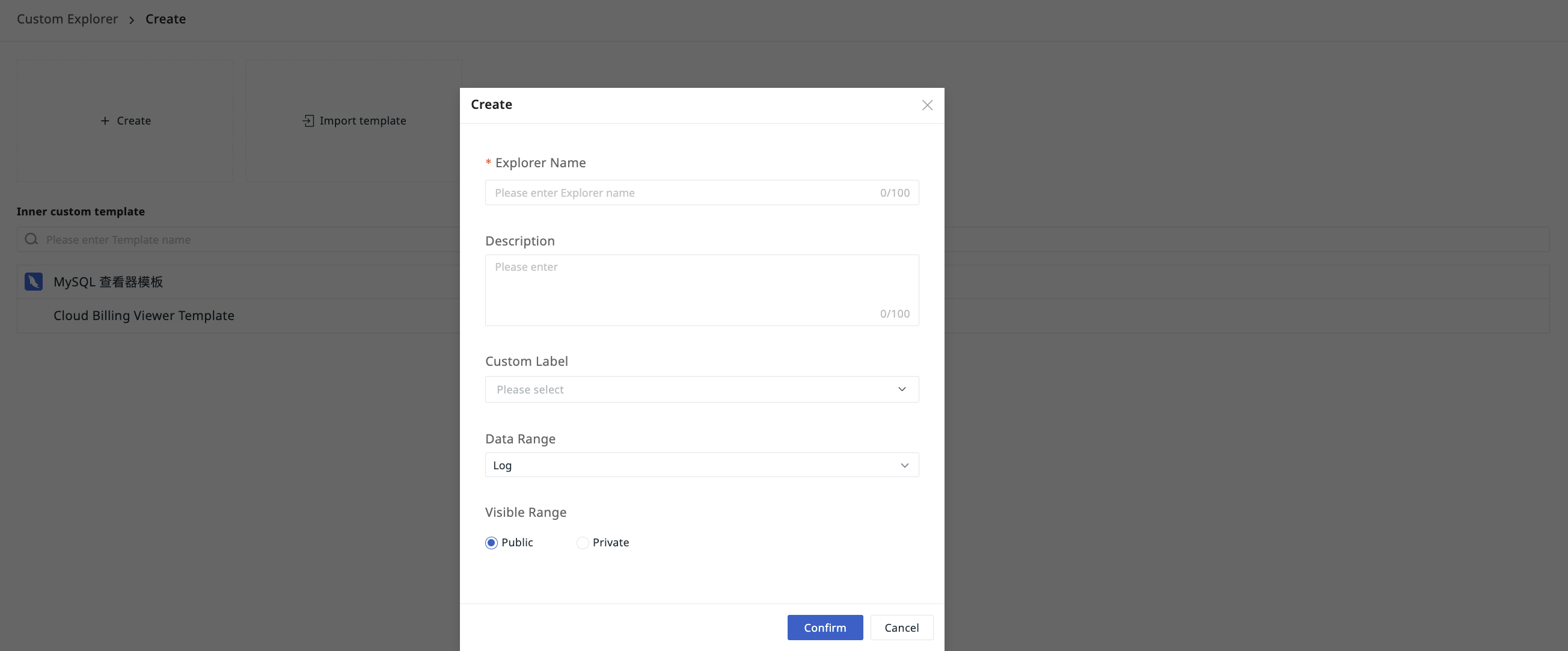The height and width of the screenshot is (651, 1568).
Task: Click the Explorer Name input field
Action: click(702, 193)
